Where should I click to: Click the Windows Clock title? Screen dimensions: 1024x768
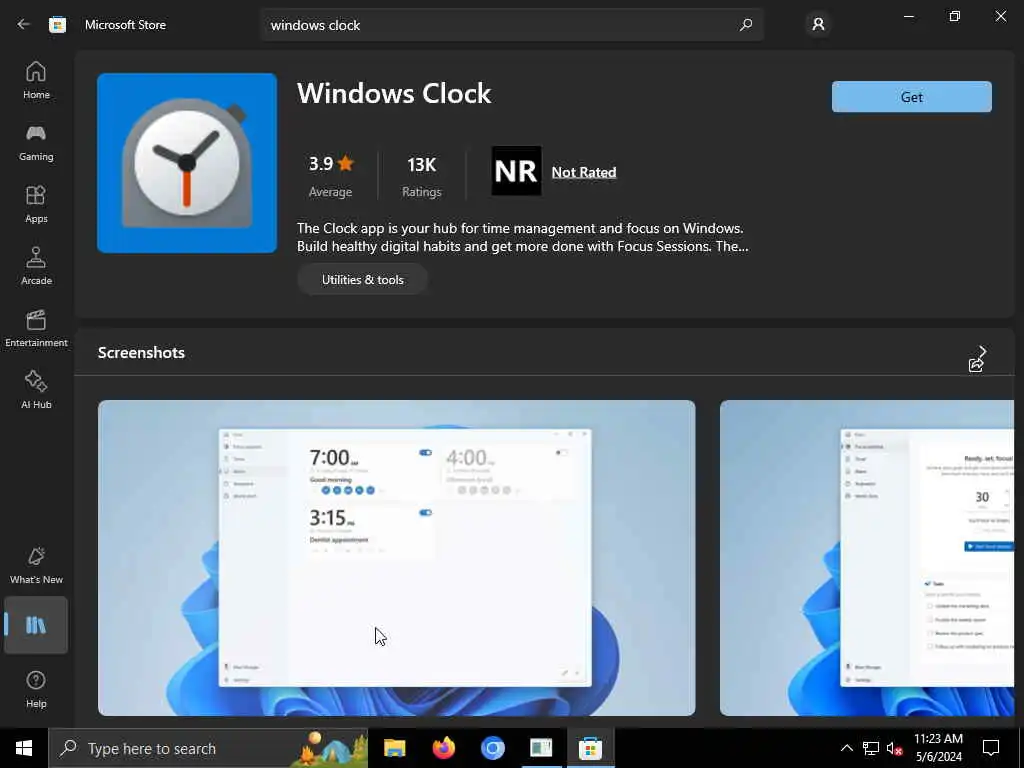pyautogui.click(x=394, y=93)
